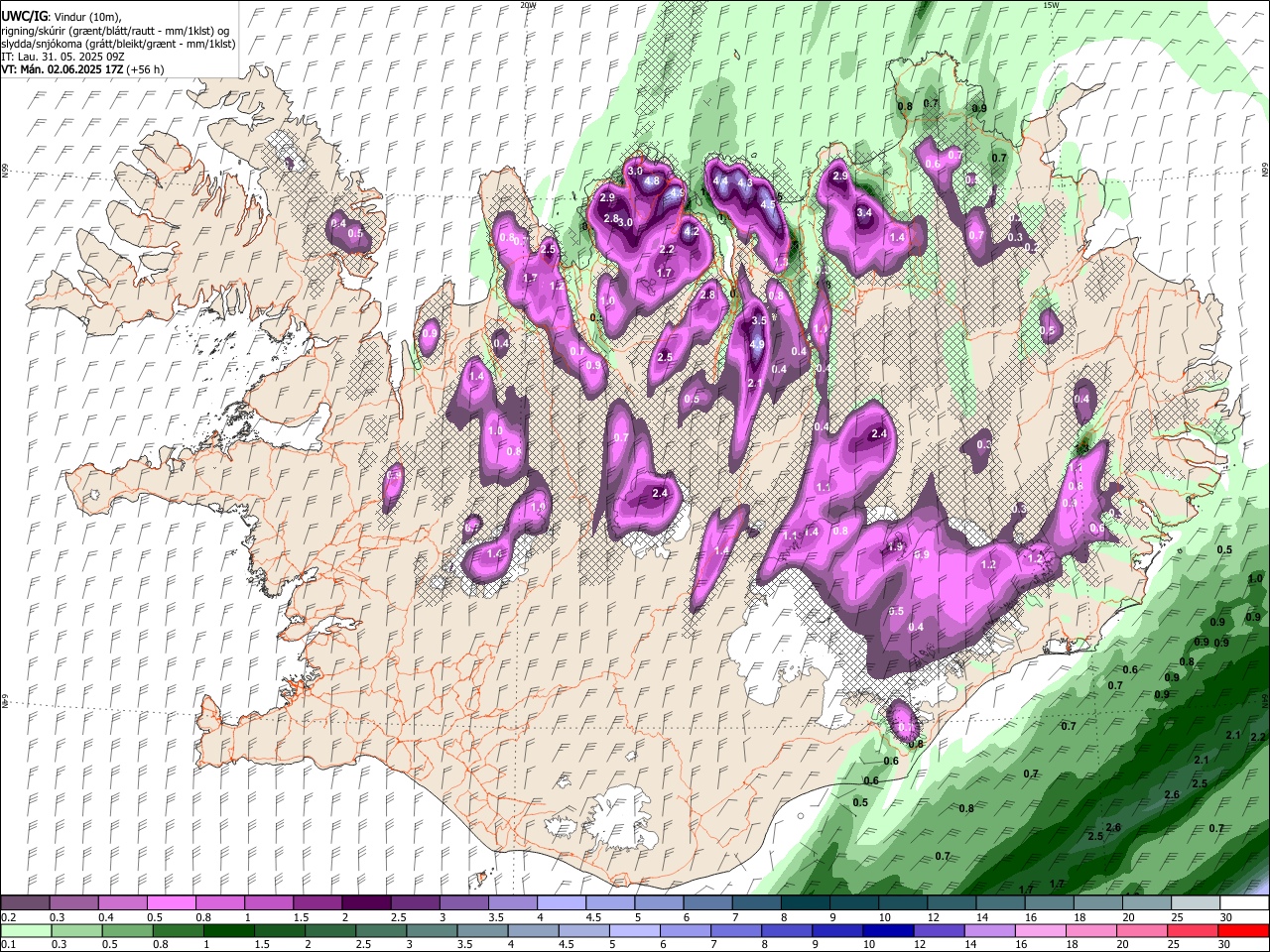The image size is (1270, 952).
Task: Click the 3.4 precipitation value on the map
Action: [864, 212]
